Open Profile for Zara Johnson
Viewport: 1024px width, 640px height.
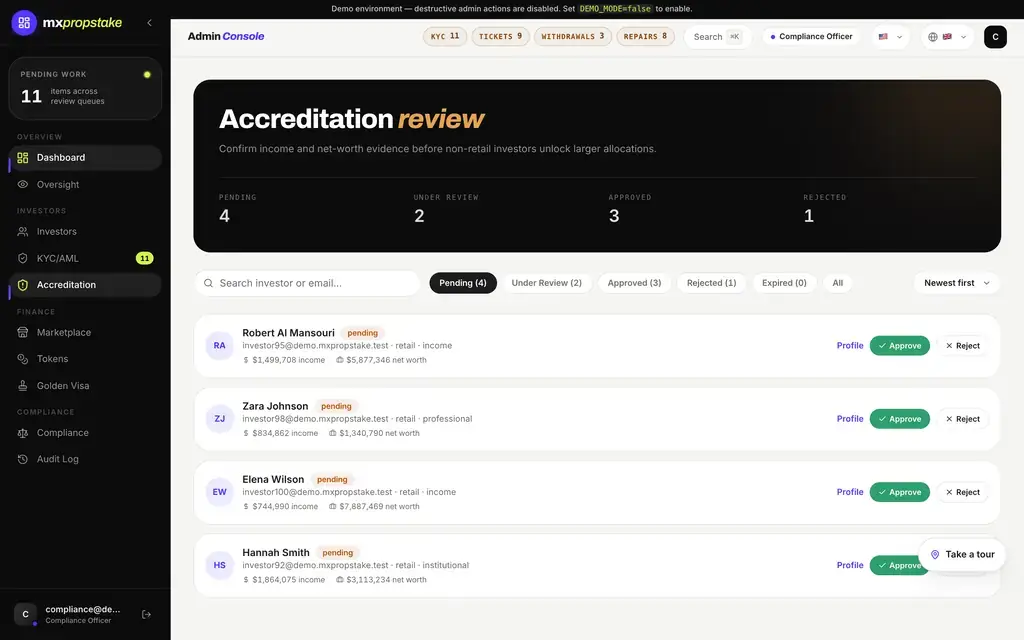click(850, 419)
